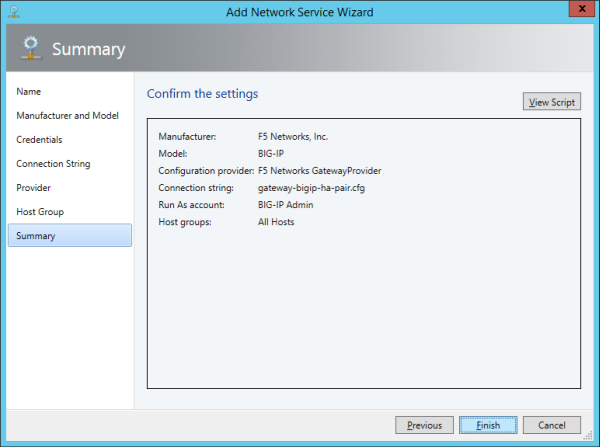The image size is (600, 447).
Task: Select the Summary step in the sidebar
Action: 36,236
